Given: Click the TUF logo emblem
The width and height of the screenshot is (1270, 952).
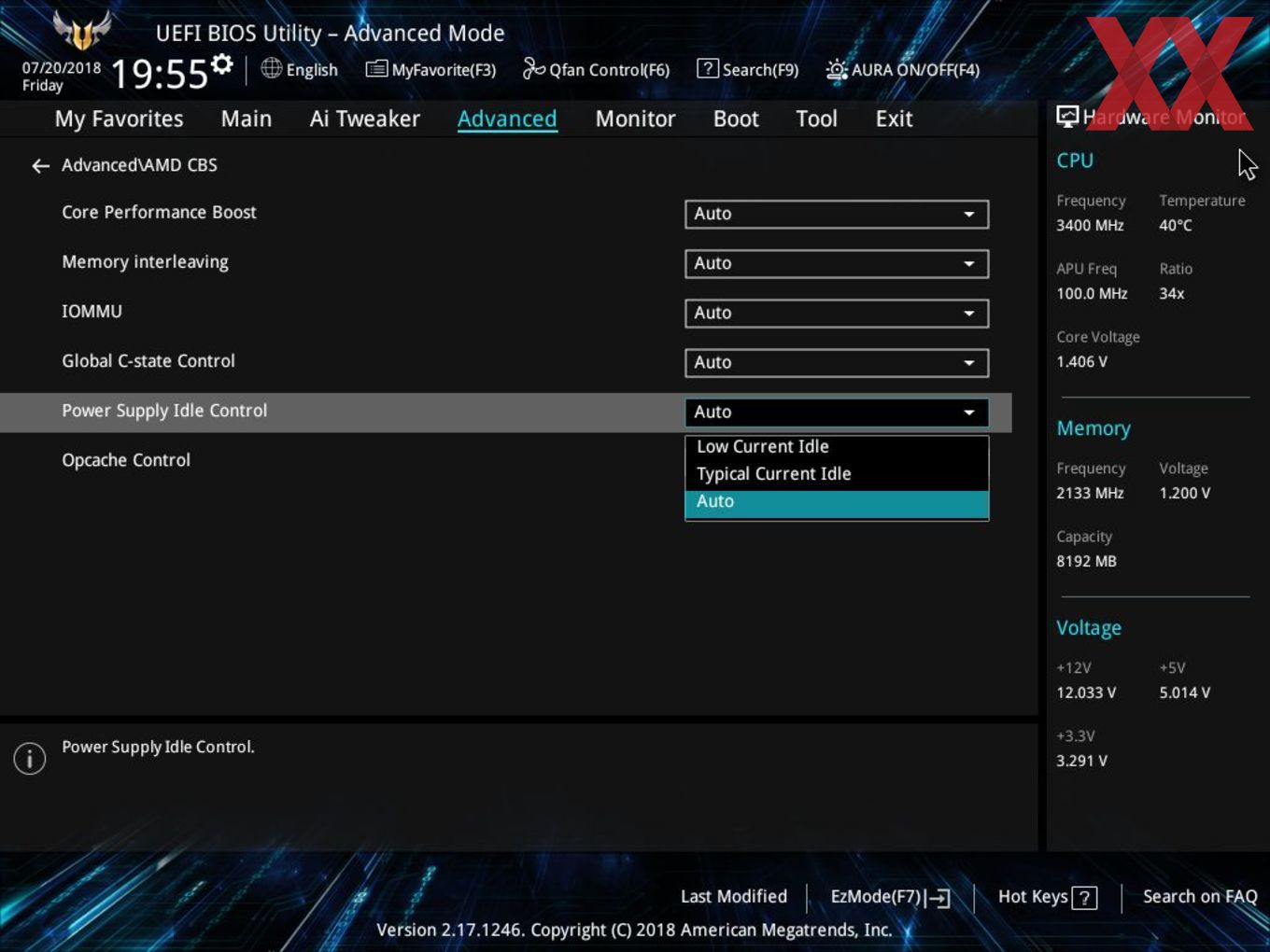Looking at the screenshot, I should tap(82, 30).
